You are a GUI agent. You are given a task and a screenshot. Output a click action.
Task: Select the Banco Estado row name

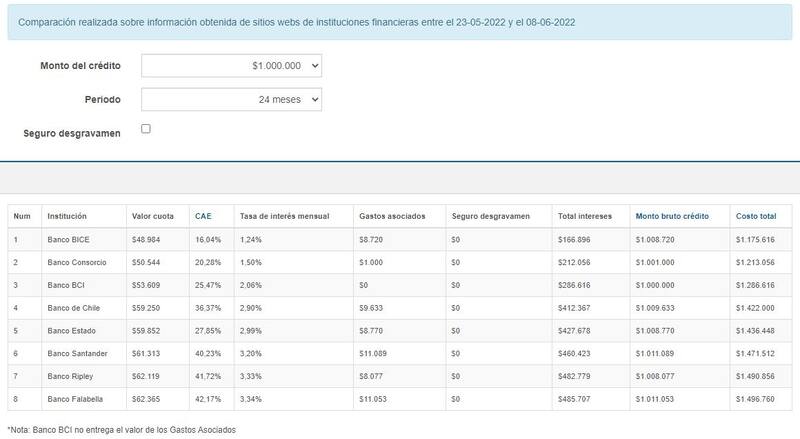[x=71, y=331]
